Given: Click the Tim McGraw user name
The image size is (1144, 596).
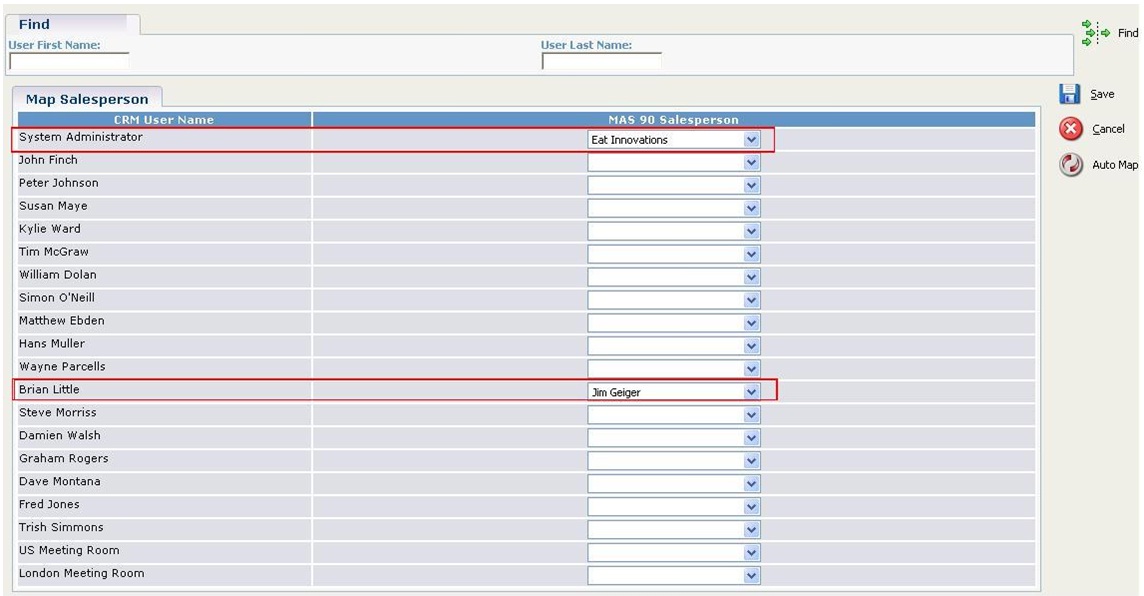Looking at the screenshot, I should (54, 252).
